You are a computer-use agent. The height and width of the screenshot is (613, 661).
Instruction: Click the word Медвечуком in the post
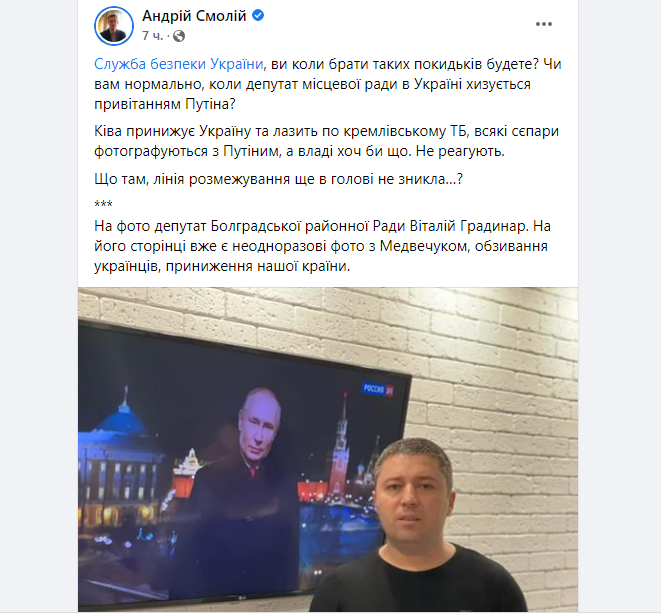click(425, 246)
